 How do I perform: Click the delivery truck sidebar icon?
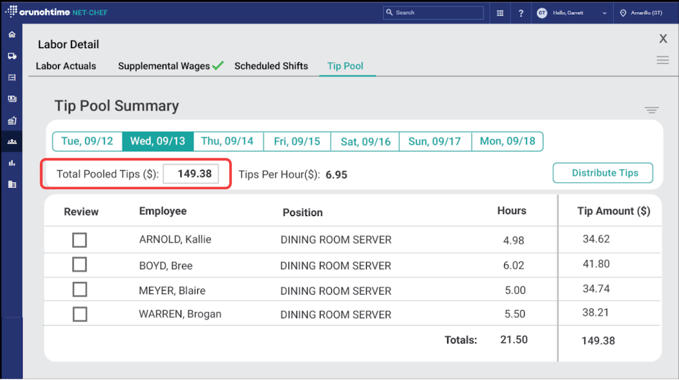pyautogui.click(x=12, y=56)
